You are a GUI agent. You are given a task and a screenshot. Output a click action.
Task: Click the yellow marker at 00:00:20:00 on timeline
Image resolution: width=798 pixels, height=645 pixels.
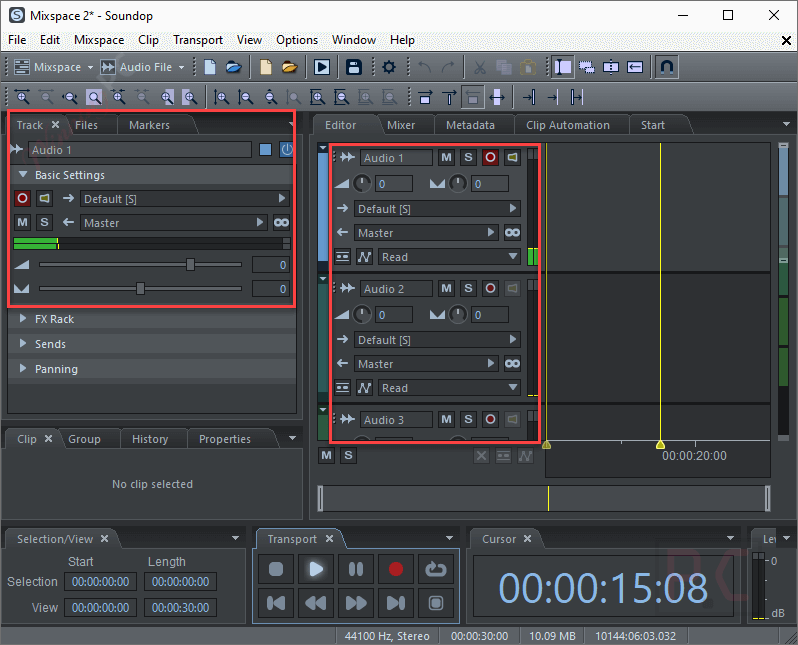[x=660, y=444]
